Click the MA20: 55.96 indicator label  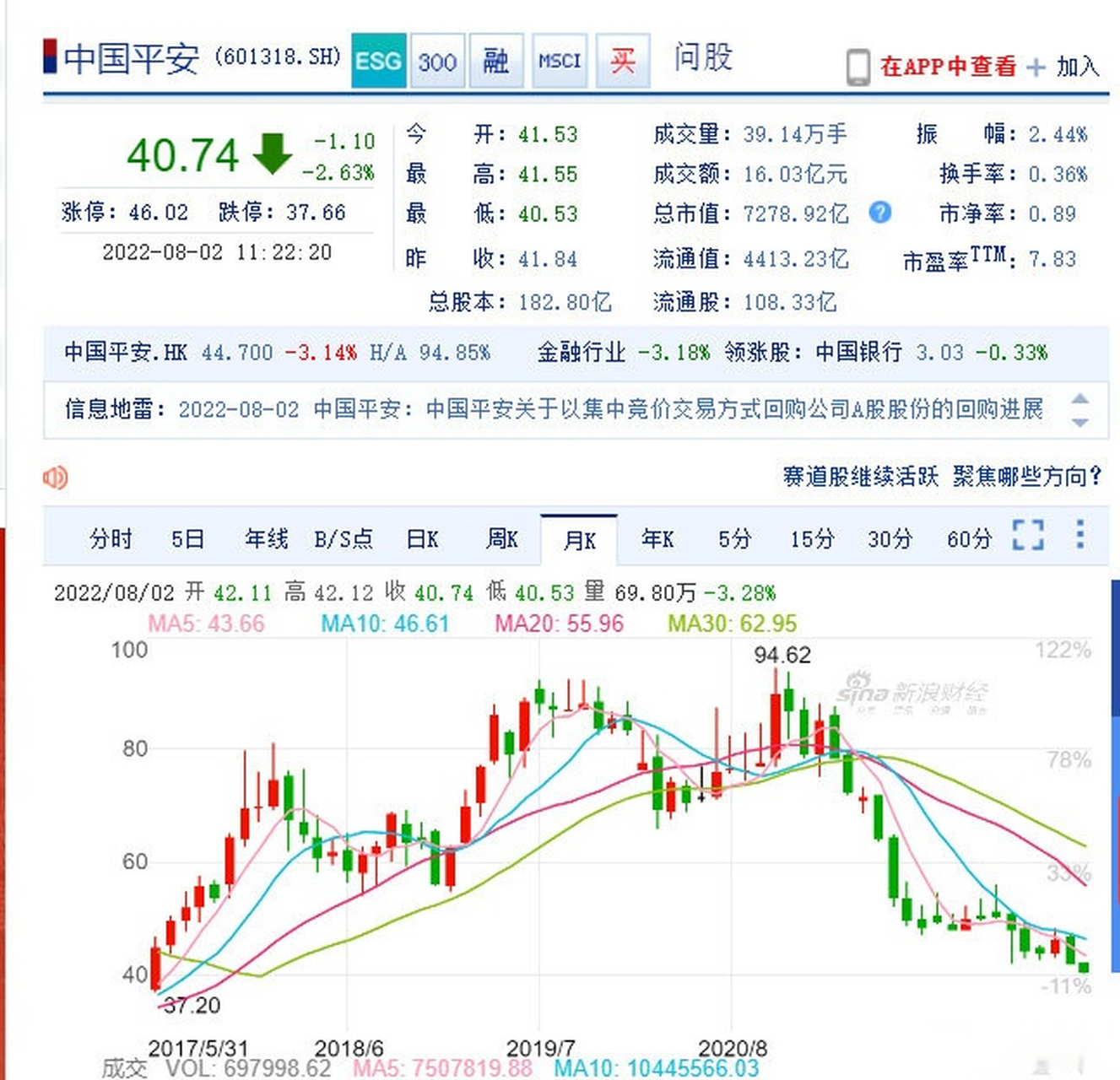(x=559, y=624)
